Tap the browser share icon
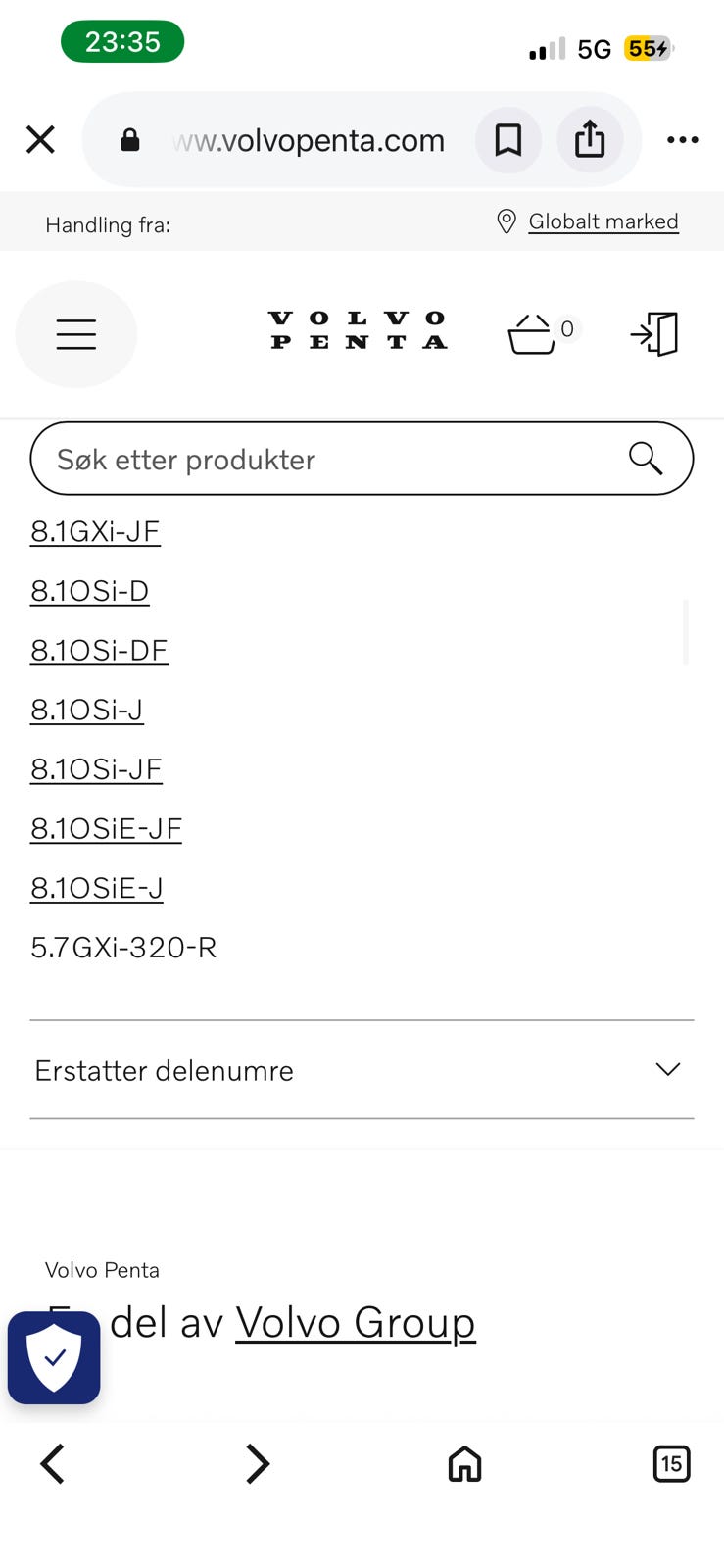Screen dimensions: 724x1568 point(590,140)
